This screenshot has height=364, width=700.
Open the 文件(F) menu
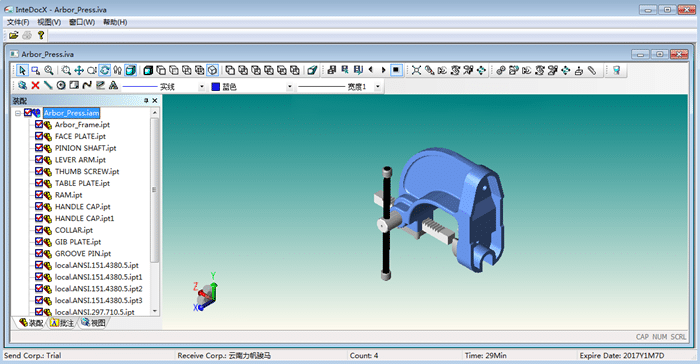[x=18, y=22]
